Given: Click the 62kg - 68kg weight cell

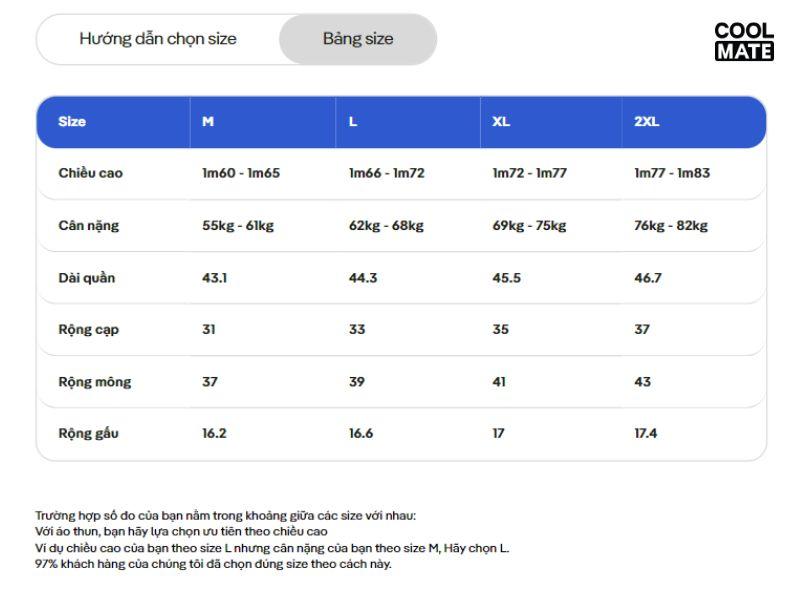Looking at the screenshot, I should point(386,225).
